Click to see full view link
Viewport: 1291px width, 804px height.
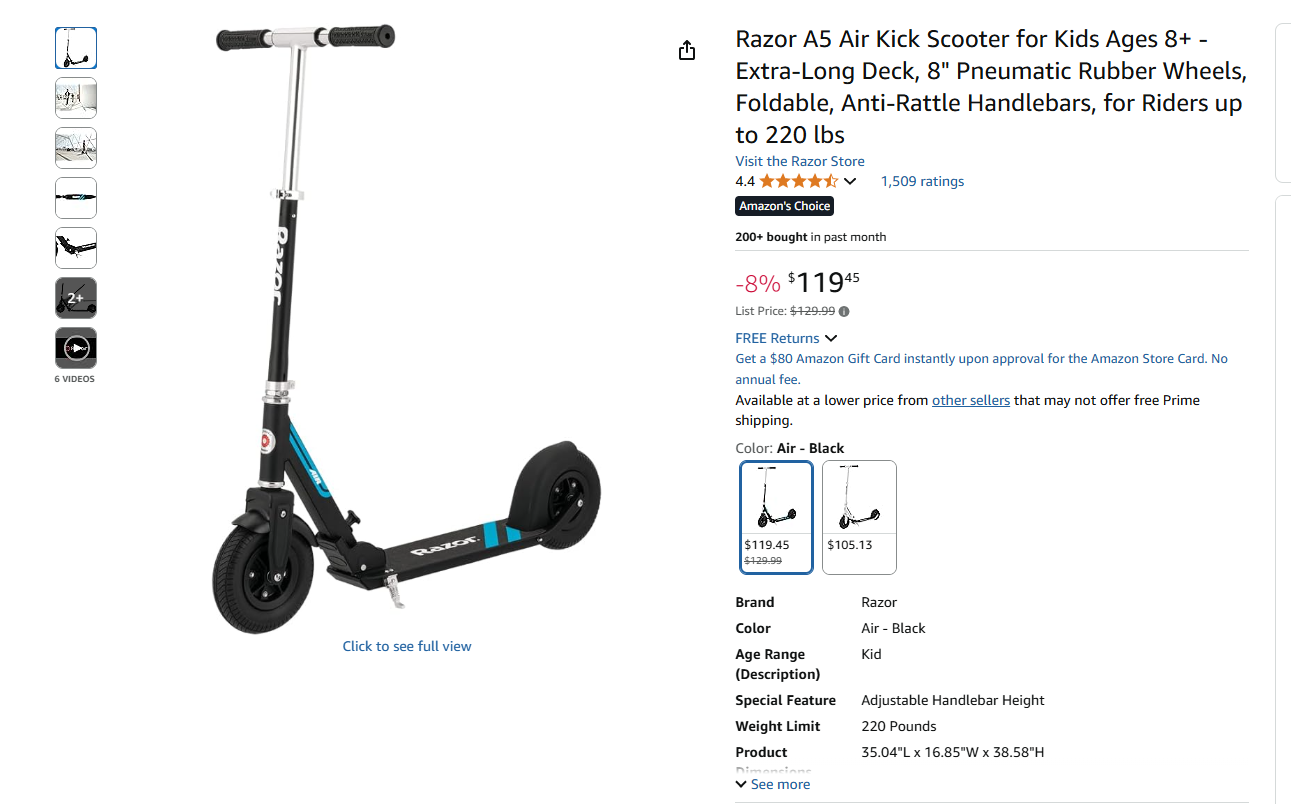click(407, 646)
